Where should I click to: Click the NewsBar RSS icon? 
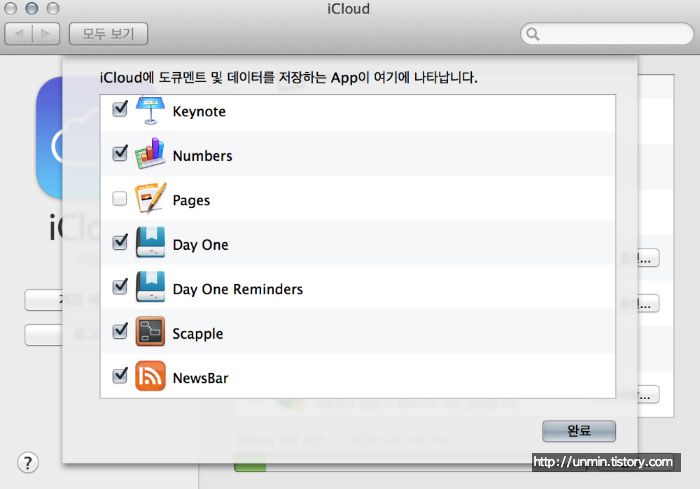(x=150, y=376)
